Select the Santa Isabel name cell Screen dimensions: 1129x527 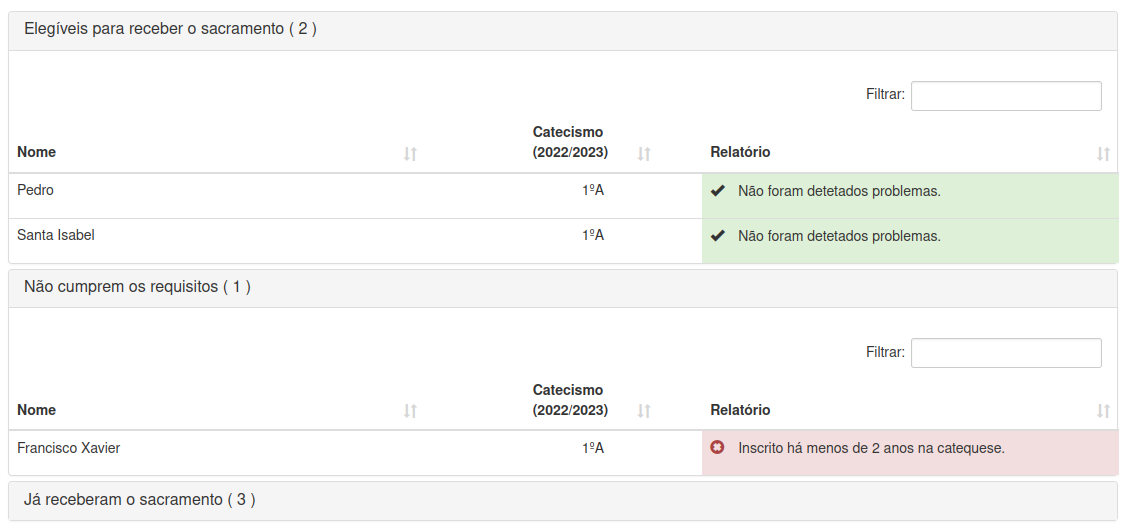coord(56,236)
